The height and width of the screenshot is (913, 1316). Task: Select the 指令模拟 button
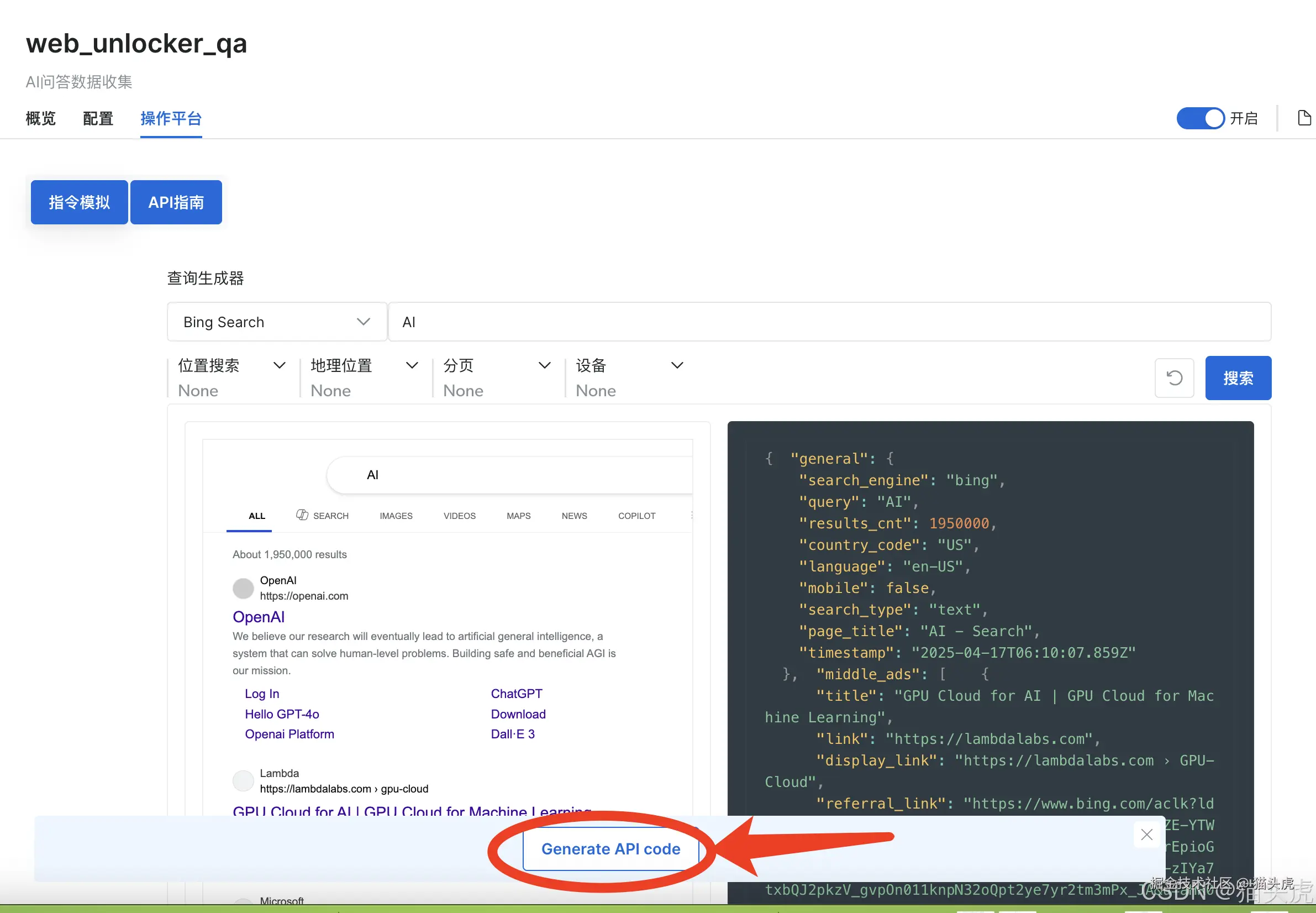pyautogui.click(x=79, y=202)
